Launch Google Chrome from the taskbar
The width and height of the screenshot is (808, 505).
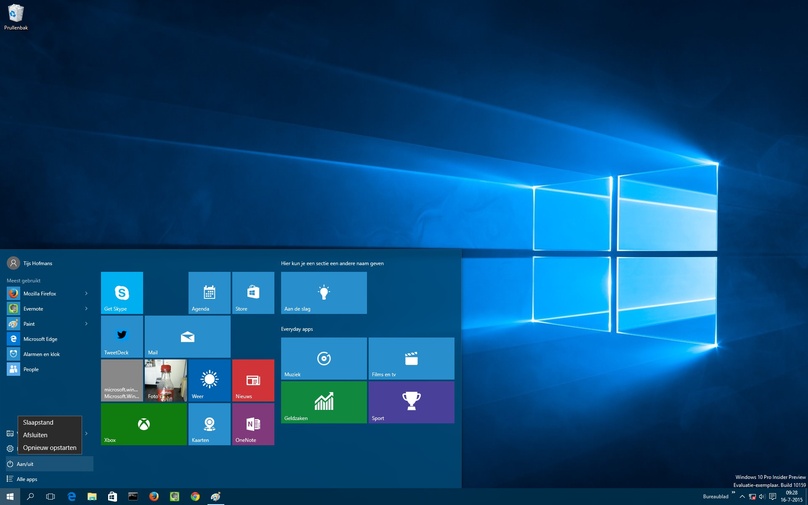(195, 497)
